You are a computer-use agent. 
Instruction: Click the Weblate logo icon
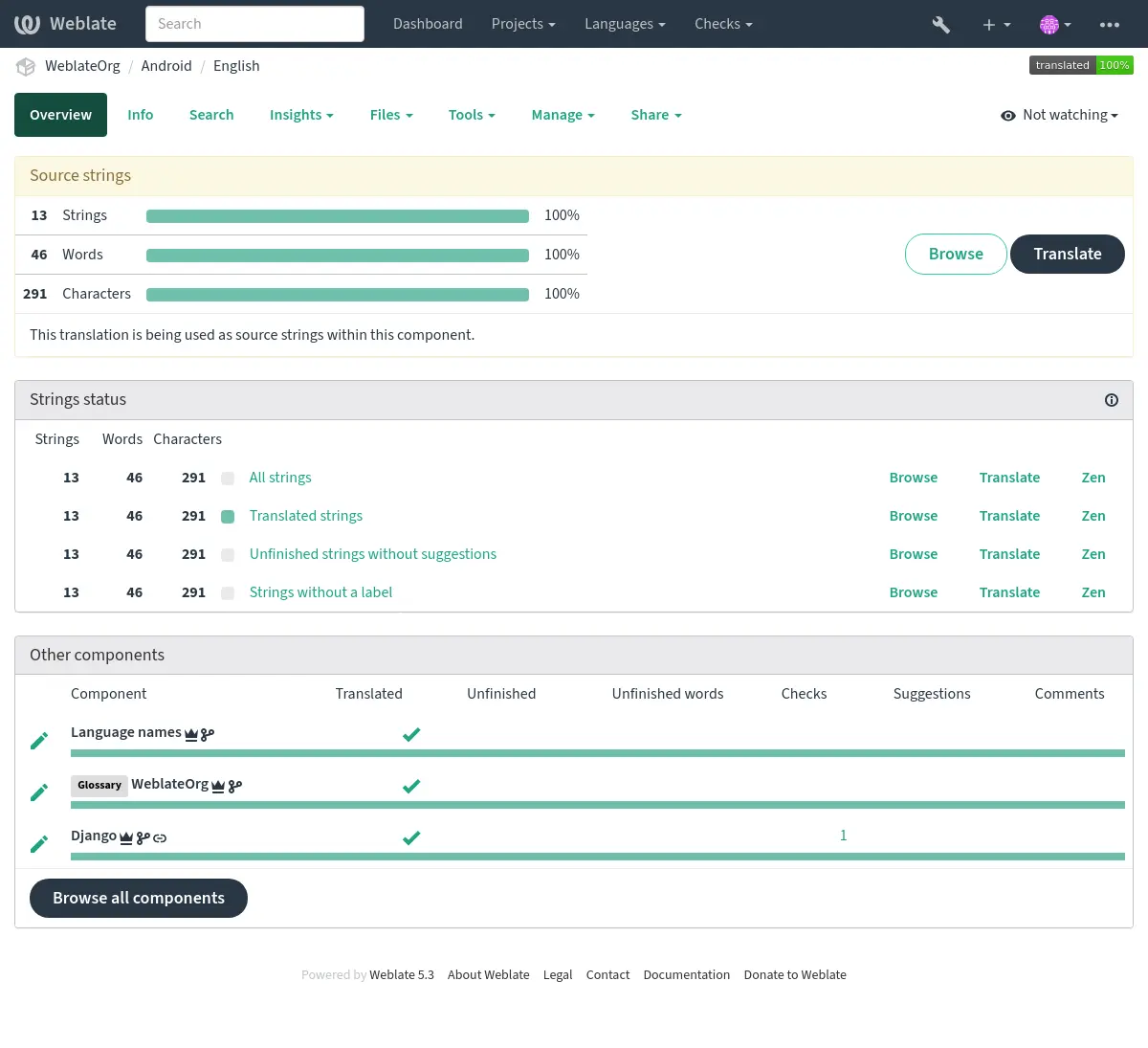tap(28, 24)
